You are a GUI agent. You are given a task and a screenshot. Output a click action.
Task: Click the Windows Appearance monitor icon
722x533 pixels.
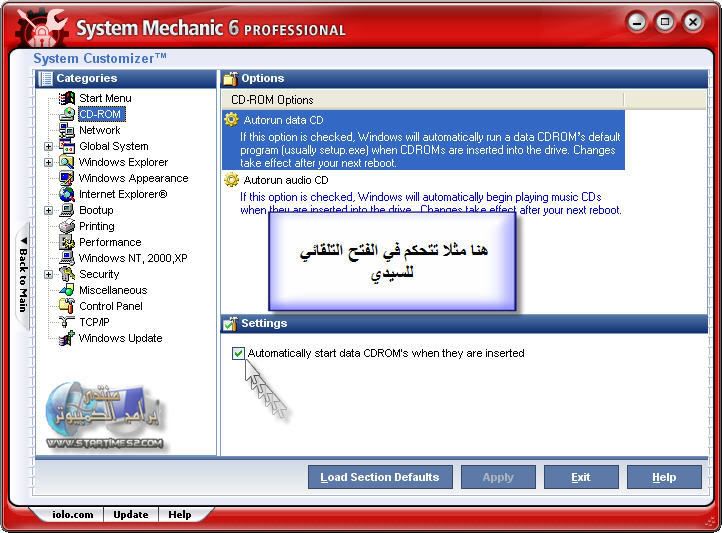click(67, 178)
